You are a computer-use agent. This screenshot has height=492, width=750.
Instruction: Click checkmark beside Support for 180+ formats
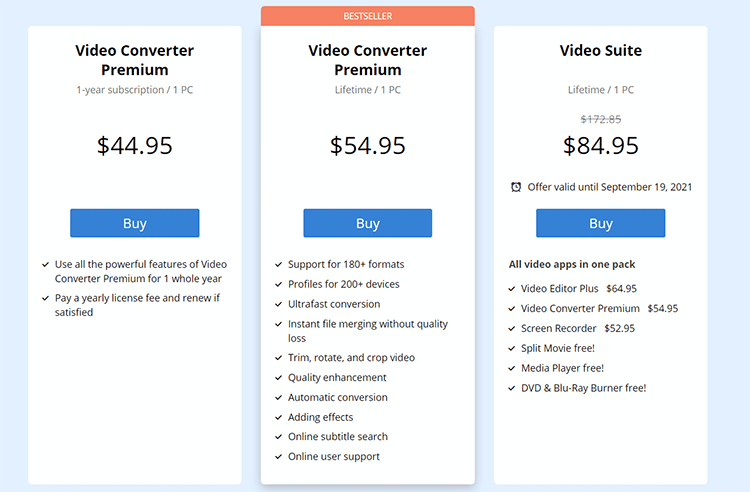click(278, 264)
